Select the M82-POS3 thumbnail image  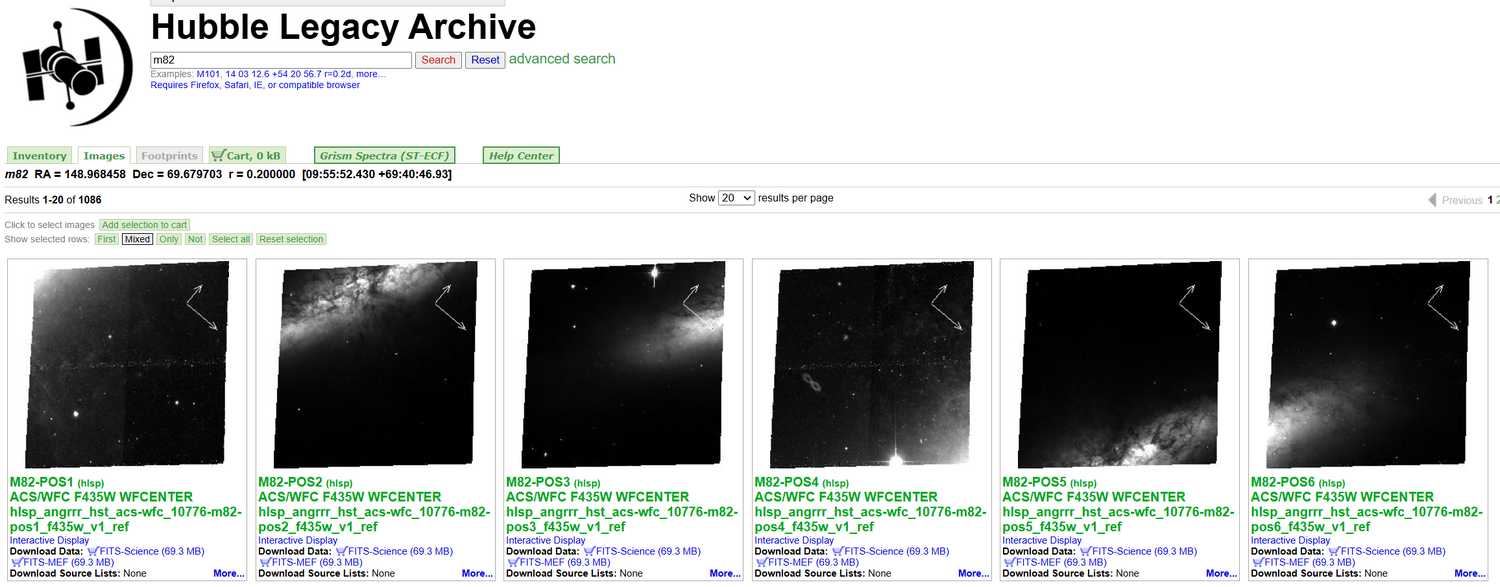624,365
